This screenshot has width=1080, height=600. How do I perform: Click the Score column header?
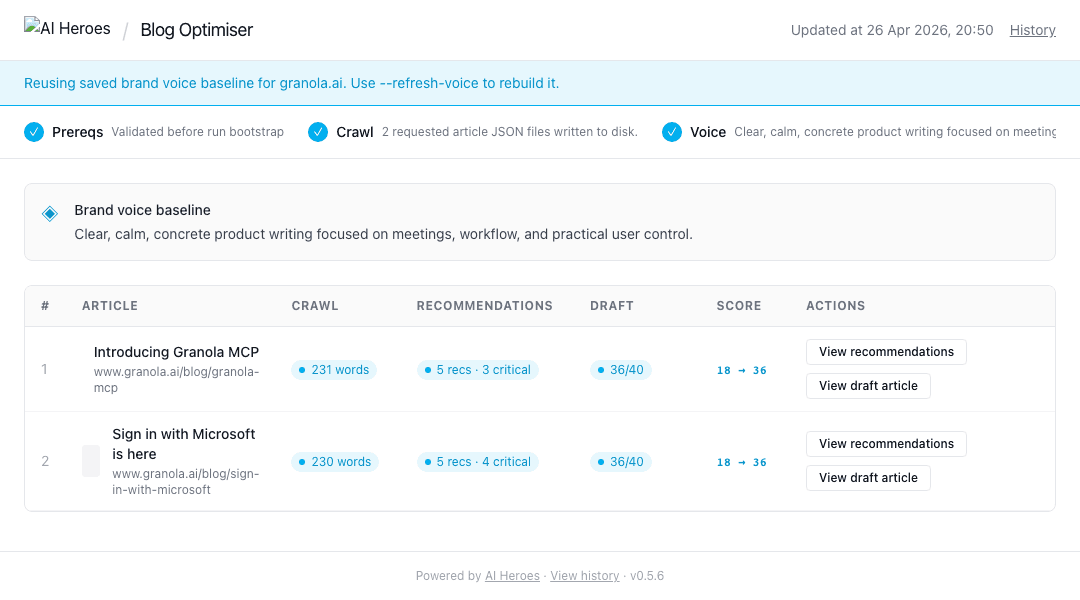[738, 306]
